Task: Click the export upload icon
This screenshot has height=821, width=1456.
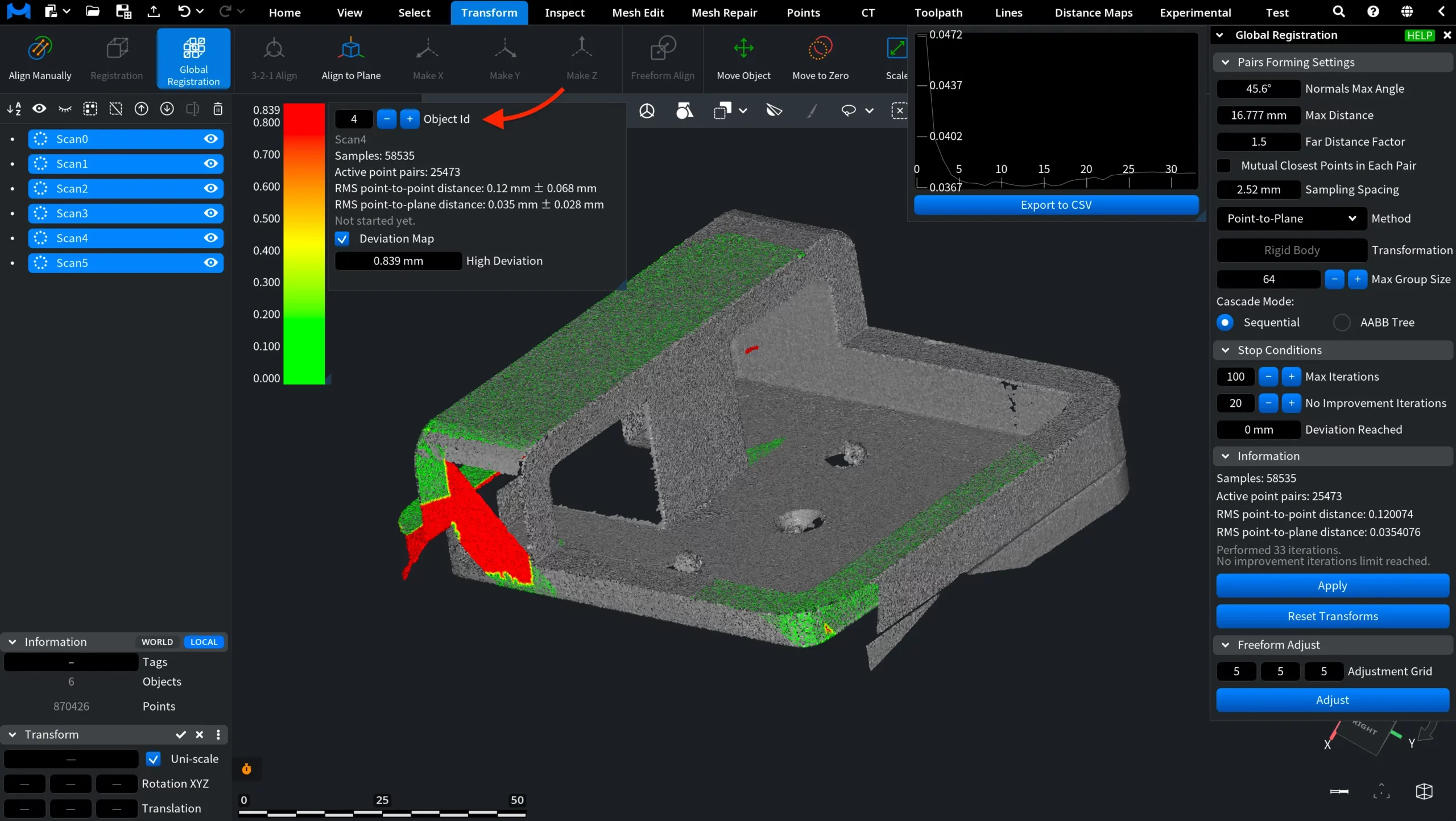Action: [154, 11]
